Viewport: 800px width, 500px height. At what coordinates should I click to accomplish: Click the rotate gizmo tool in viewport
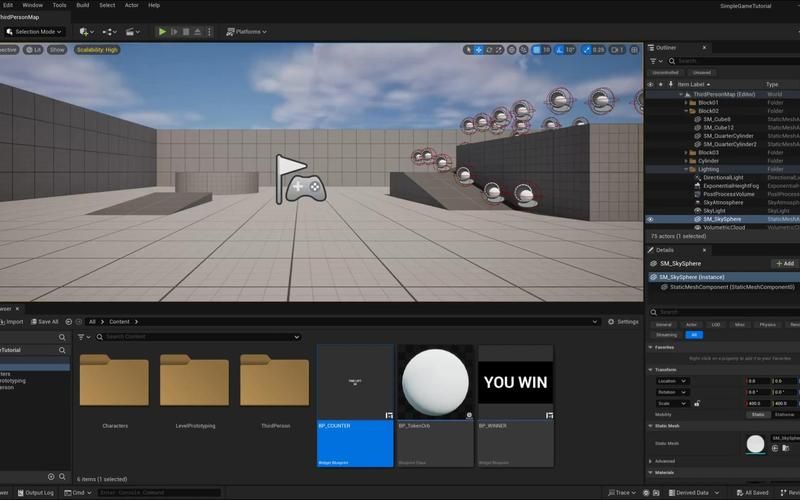491,49
